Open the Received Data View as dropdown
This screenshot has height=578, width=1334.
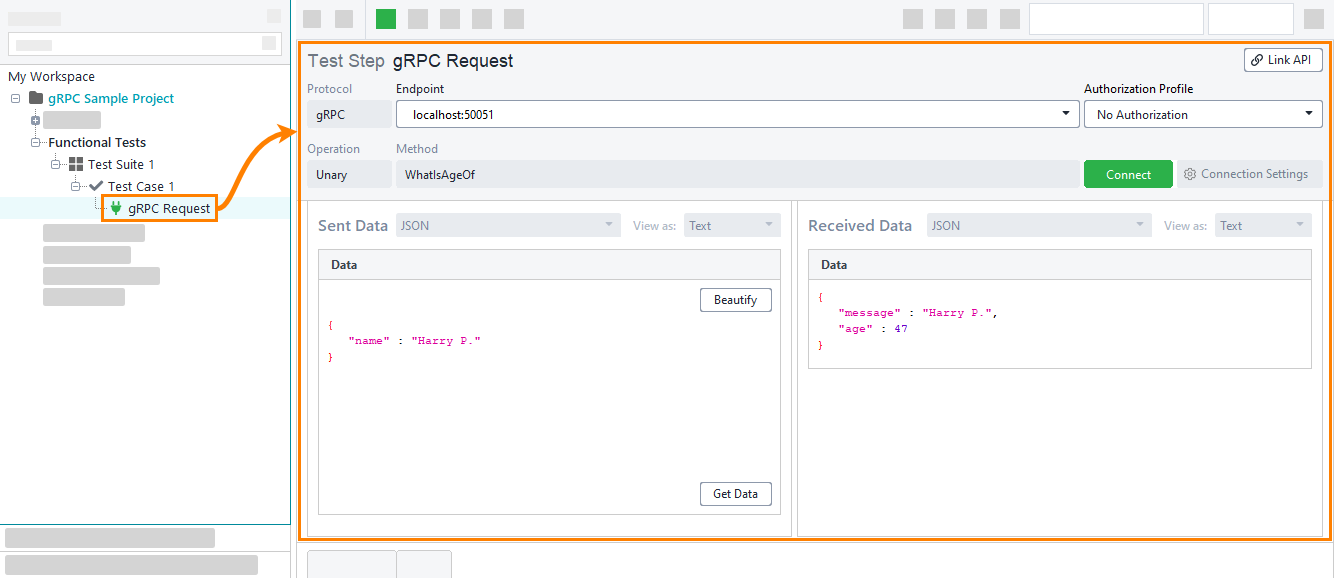tap(1297, 225)
